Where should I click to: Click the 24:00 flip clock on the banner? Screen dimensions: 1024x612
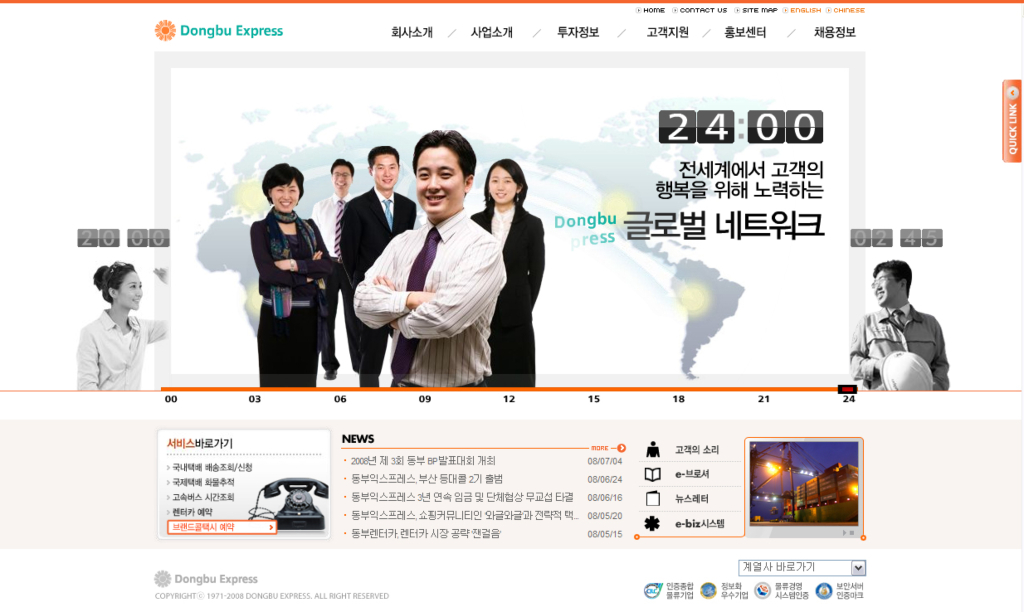(741, 127)
